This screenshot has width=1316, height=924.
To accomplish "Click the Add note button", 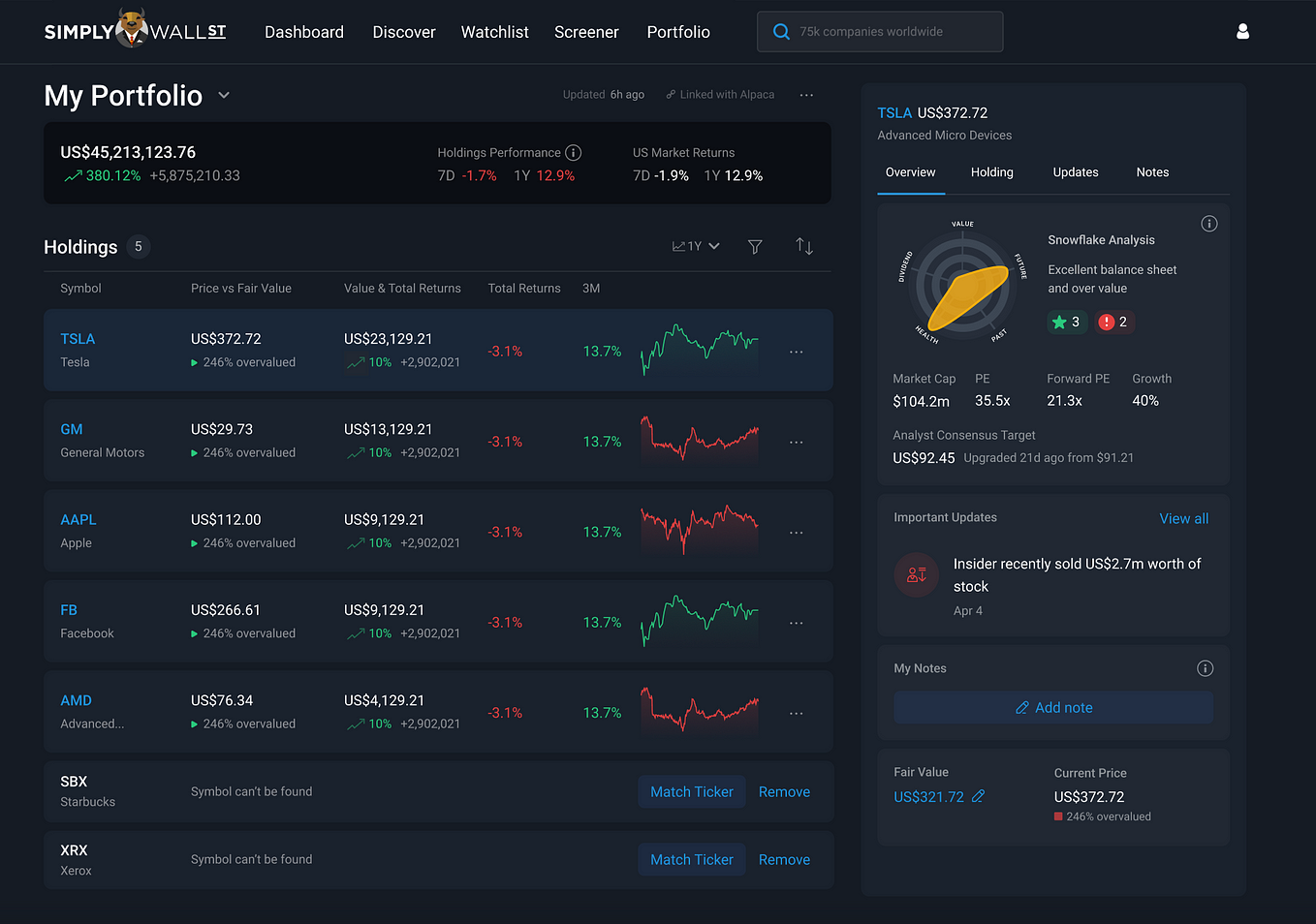I will (x=1053, y=708).
